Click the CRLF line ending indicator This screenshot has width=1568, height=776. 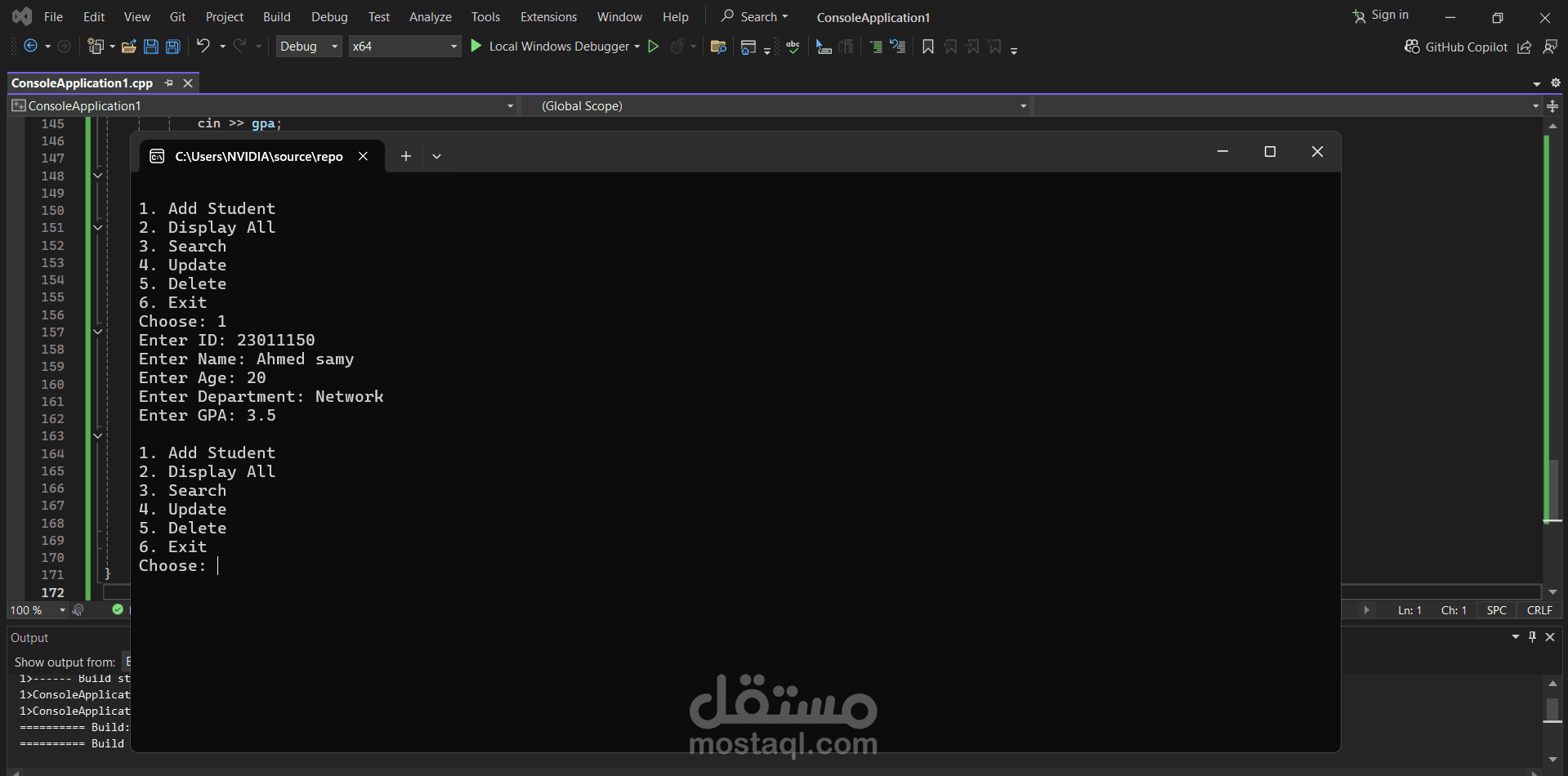(1539, 610)
